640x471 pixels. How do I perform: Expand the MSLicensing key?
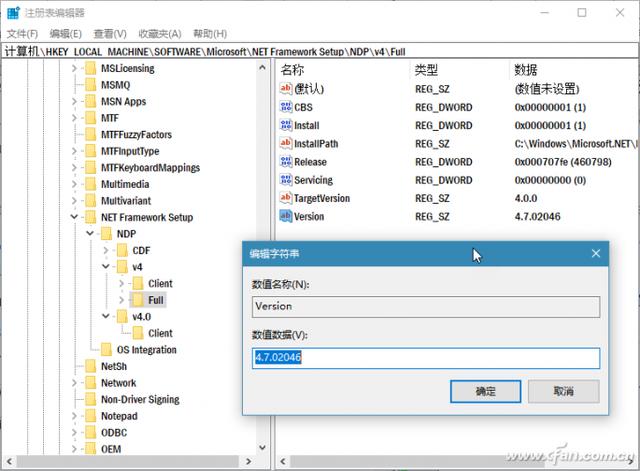coord(74,69)
